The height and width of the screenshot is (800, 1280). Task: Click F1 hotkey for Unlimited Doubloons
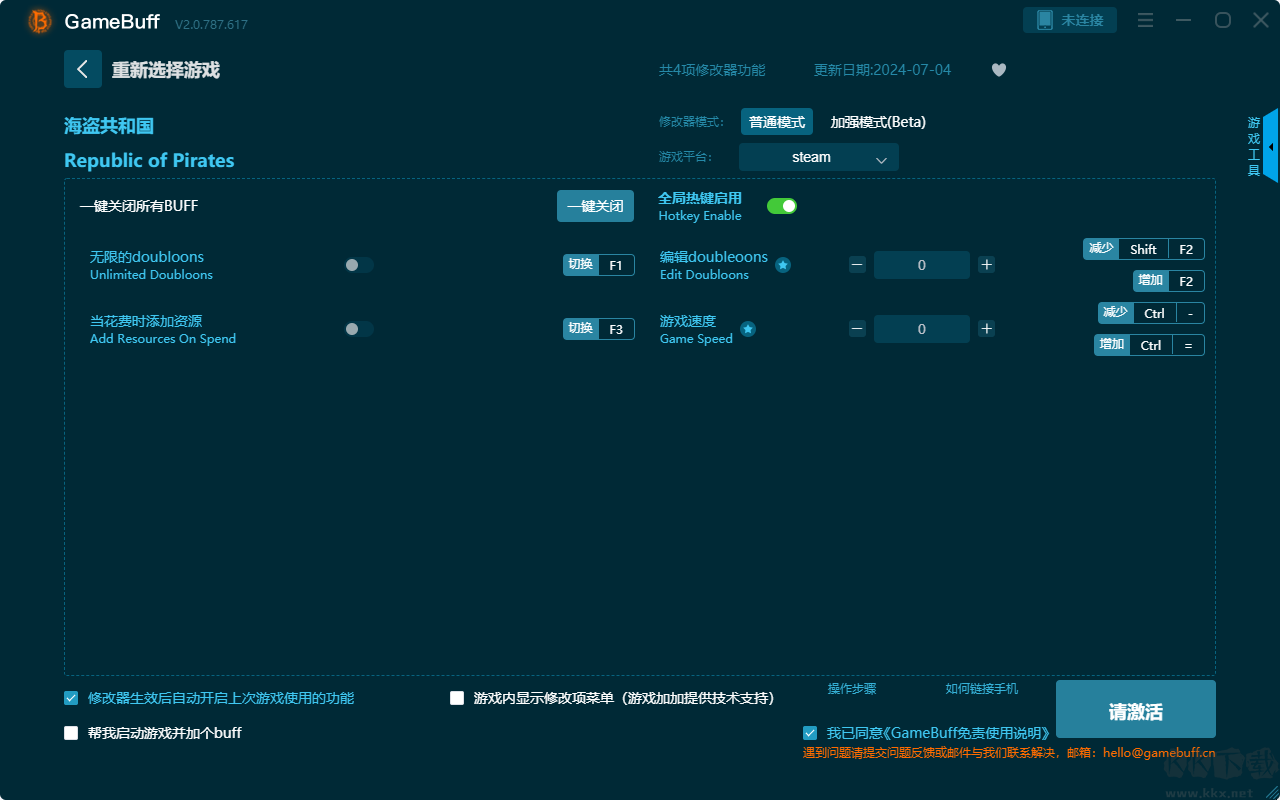(x=599, y=265)
